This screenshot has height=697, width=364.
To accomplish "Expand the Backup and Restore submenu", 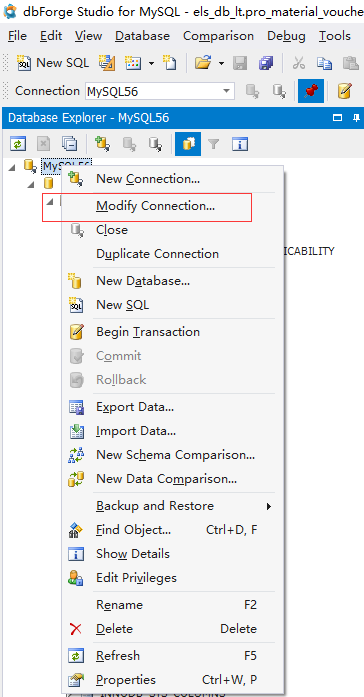I will coord(172,506).
